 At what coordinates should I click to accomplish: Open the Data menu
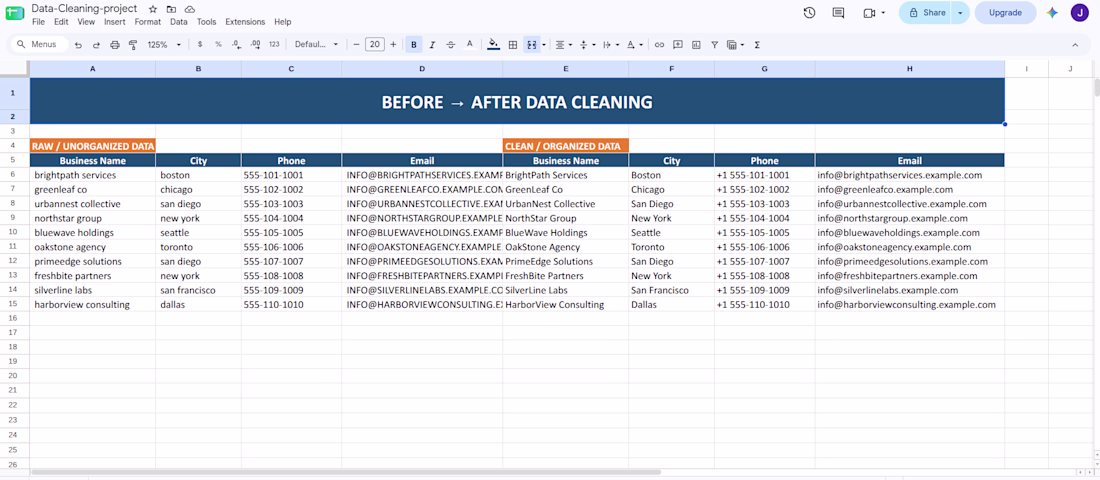pos(179,22)
